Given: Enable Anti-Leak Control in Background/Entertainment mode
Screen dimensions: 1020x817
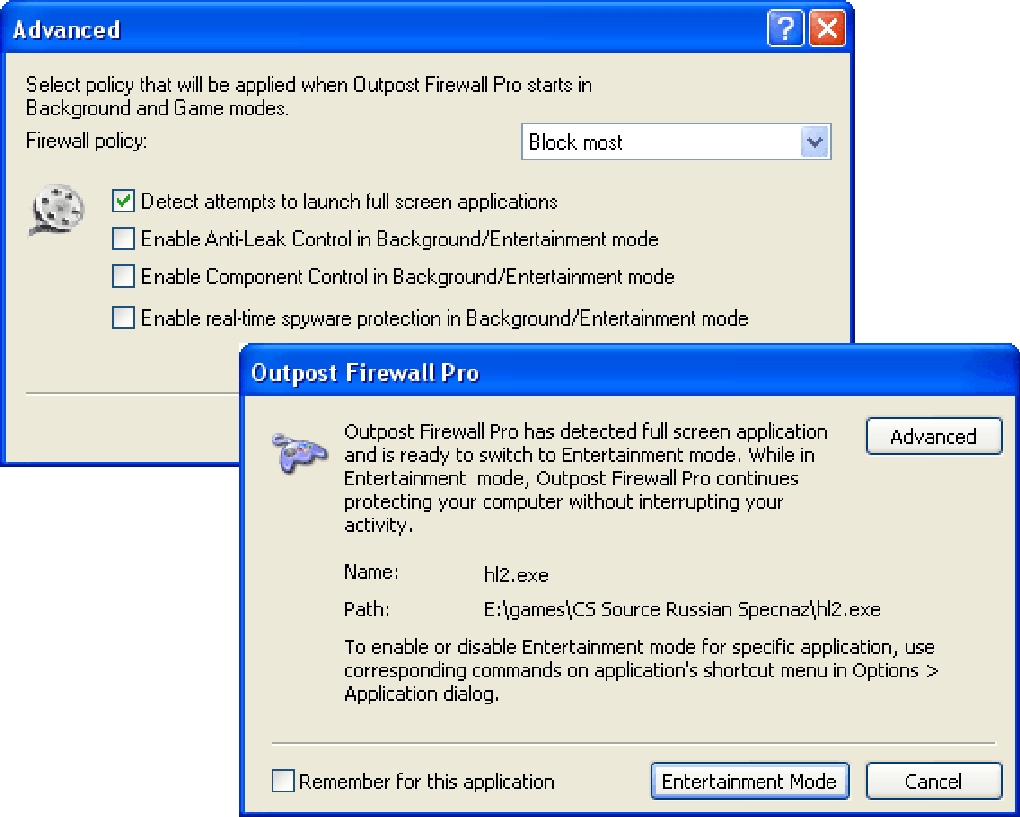Looking at the screenshot, I should 124,239.
